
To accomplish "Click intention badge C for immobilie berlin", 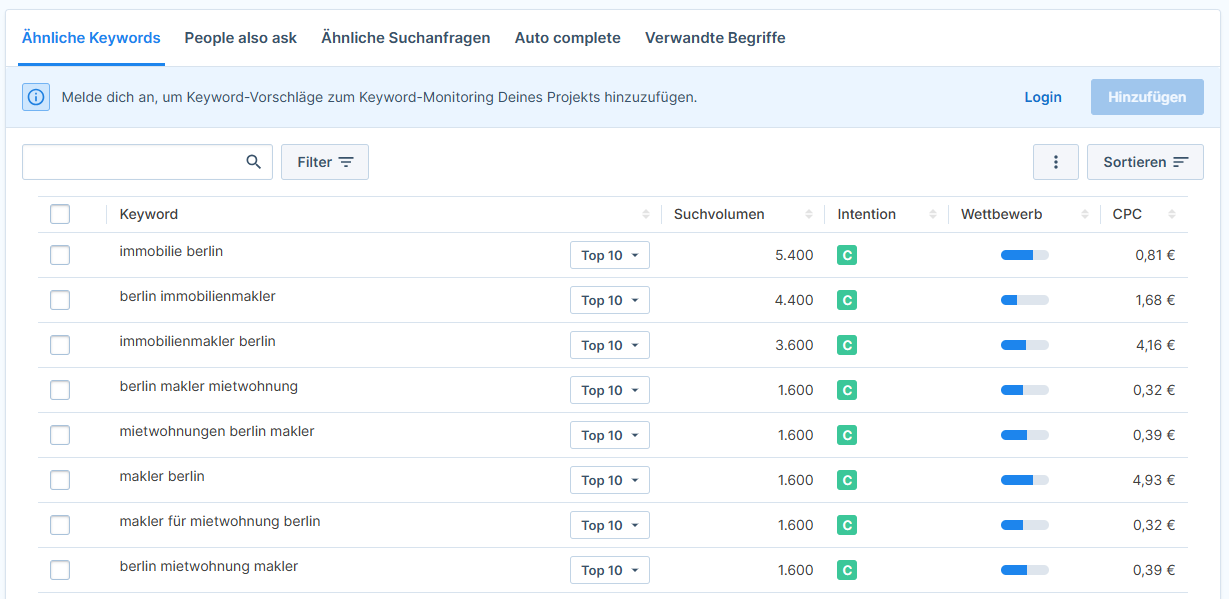I will tap(847, 255).
